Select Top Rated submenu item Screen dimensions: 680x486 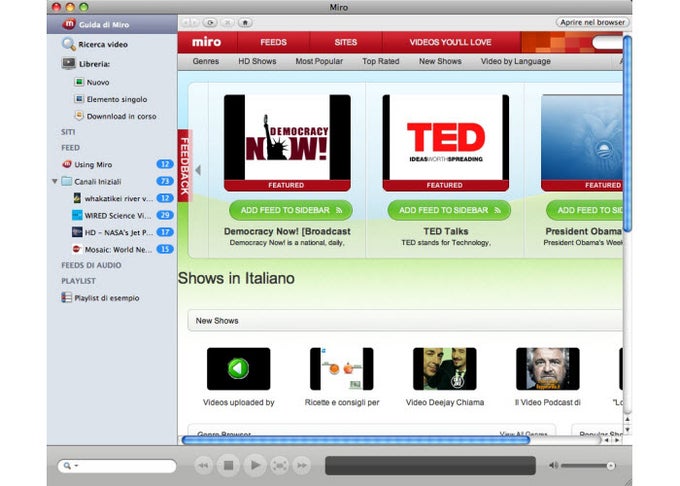coord(381,61)
